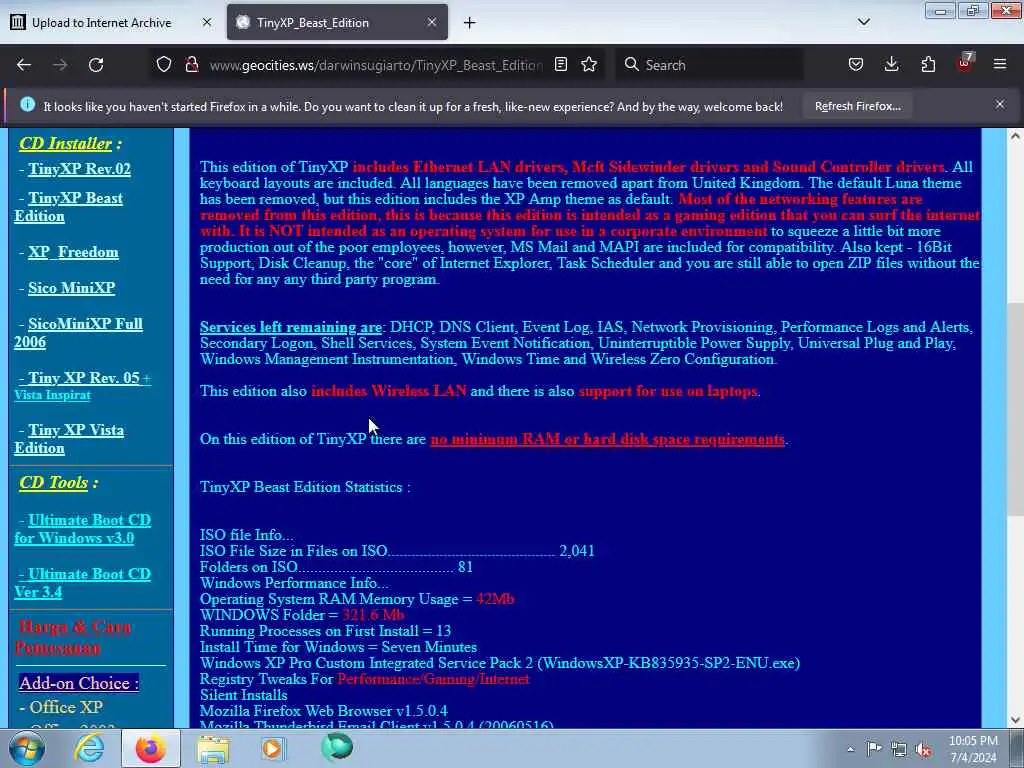Open Ultimate Boot CD for Windows v3.0

click(82, 529)
